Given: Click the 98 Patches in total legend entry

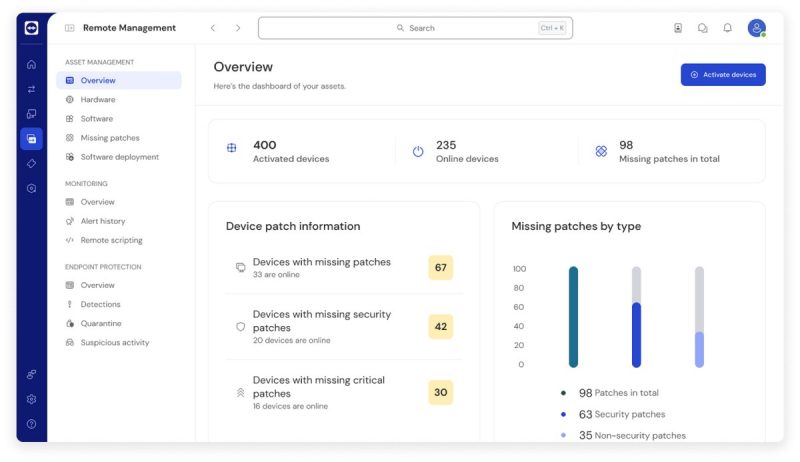Looking at the screenshot, I should (610, 393).
